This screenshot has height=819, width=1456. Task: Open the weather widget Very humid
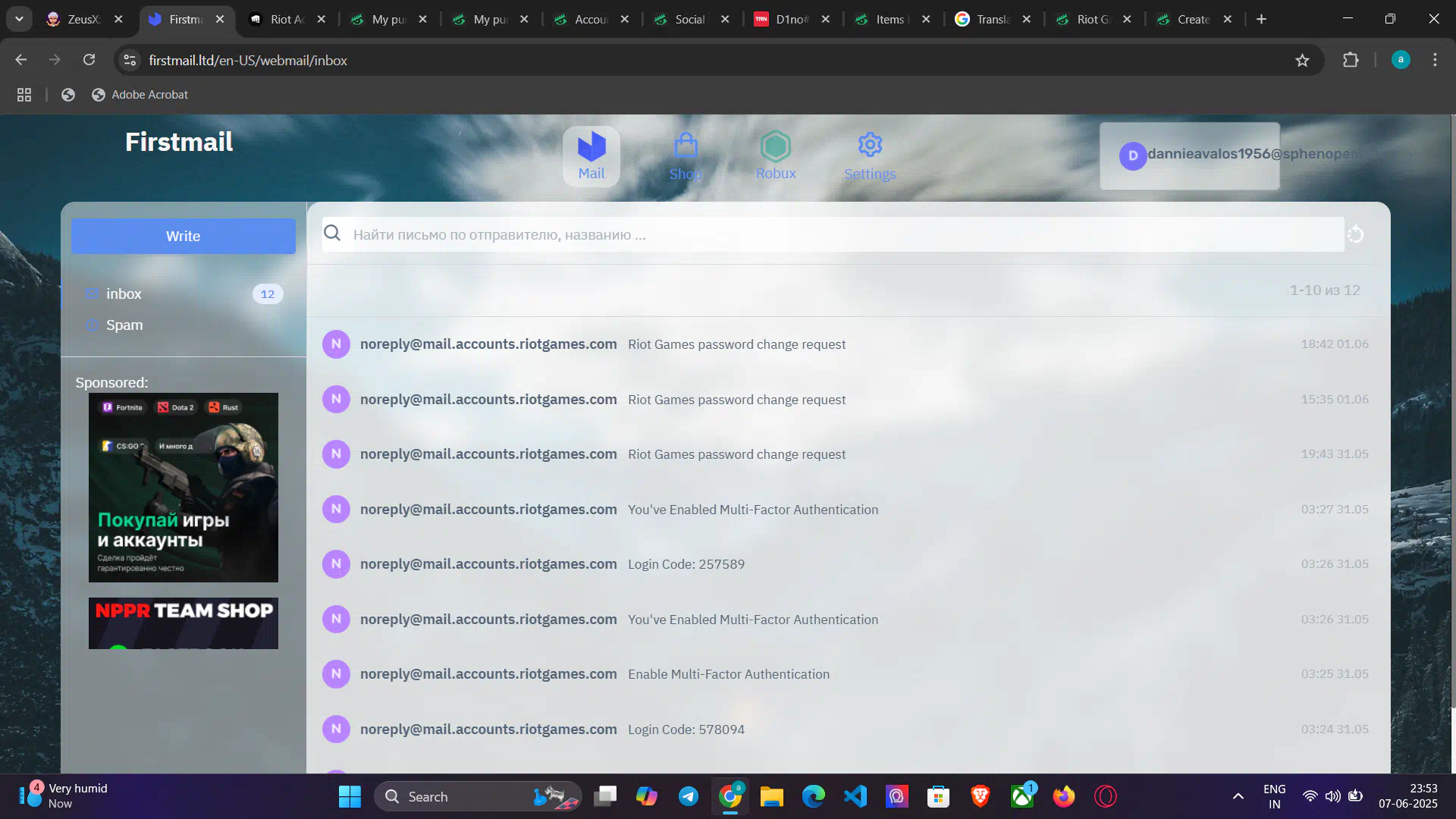pyautogui.click(x=64, y=796)
